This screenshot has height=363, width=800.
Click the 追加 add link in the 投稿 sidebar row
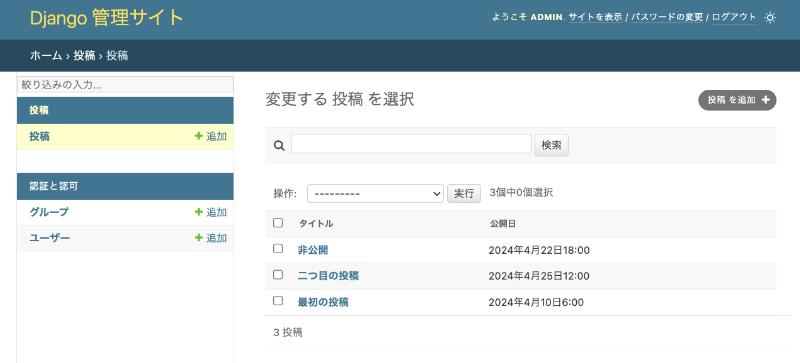[x=211, y=136]
